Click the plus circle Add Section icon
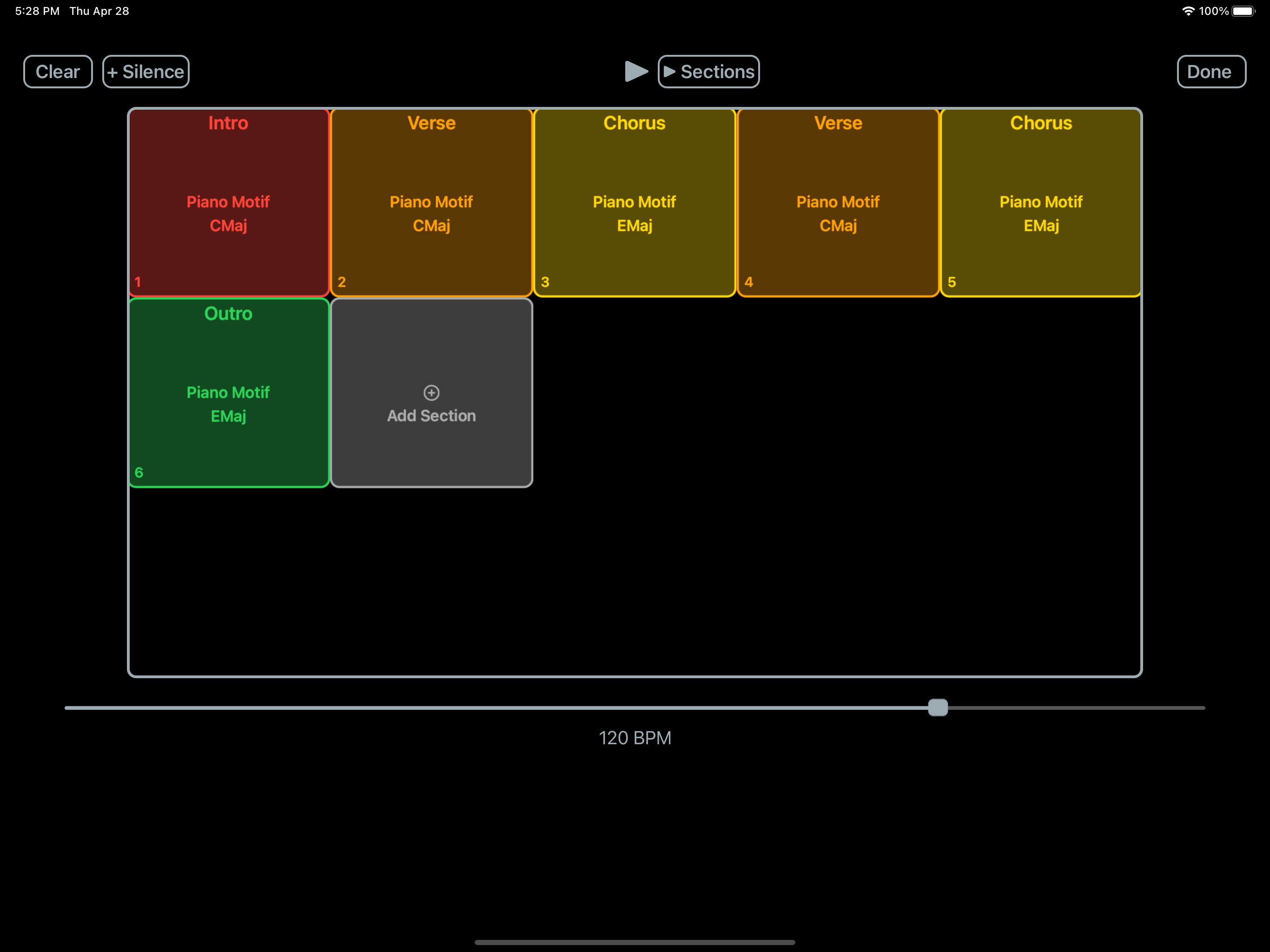The width and height of the screenshot is (1270, 952). [x=431, y=393]
